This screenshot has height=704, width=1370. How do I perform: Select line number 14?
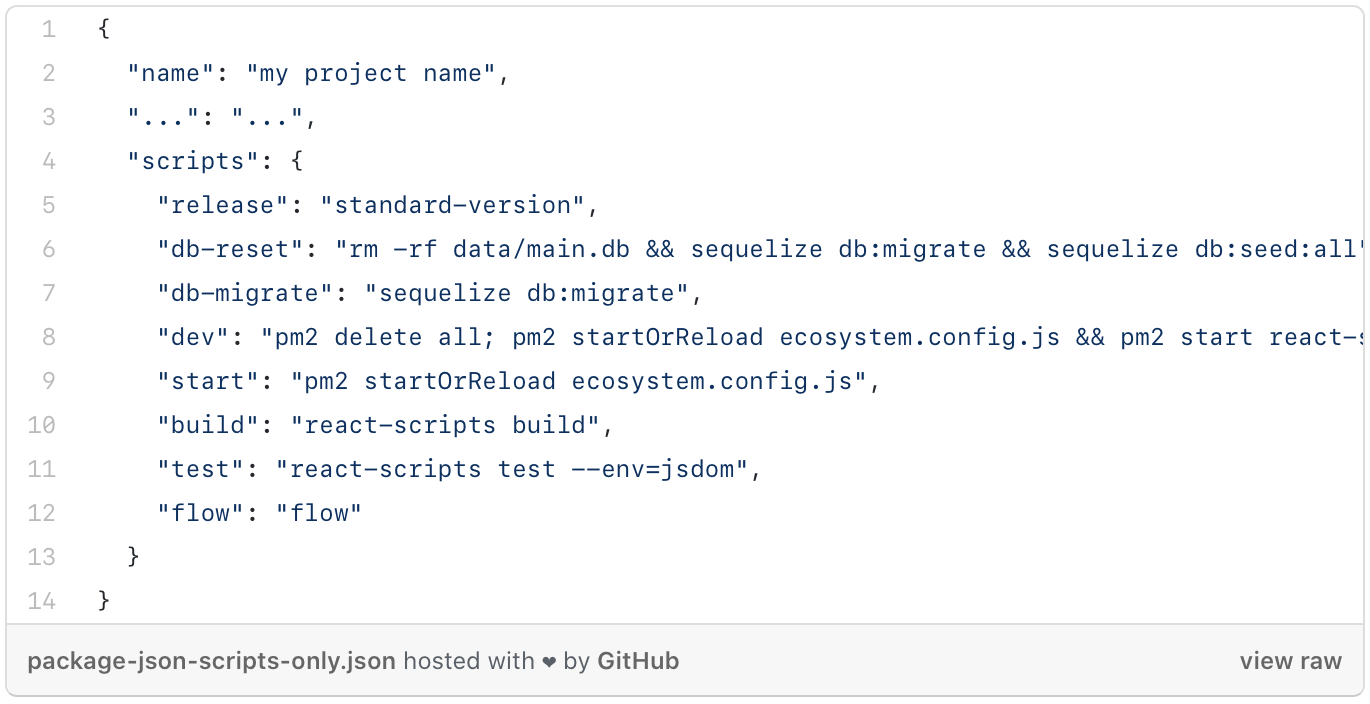coord(42,601)
